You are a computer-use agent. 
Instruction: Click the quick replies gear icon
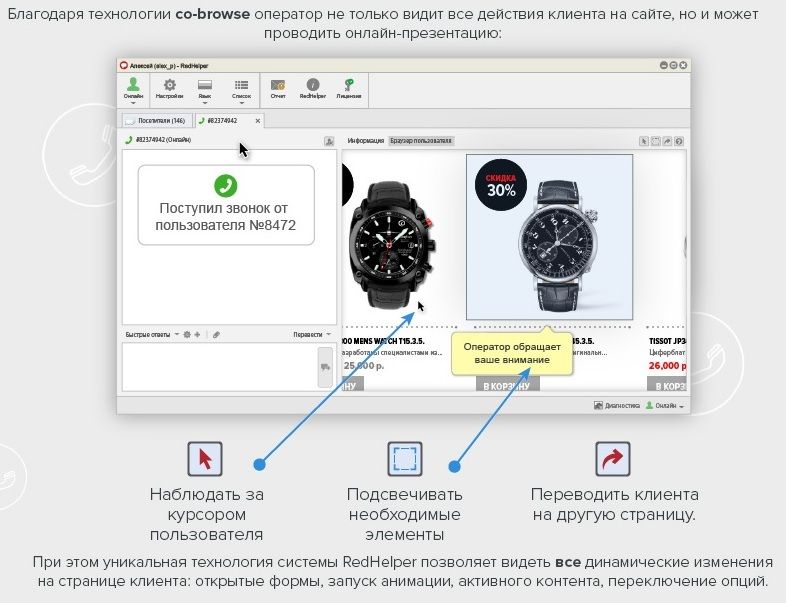pos(187,334)
